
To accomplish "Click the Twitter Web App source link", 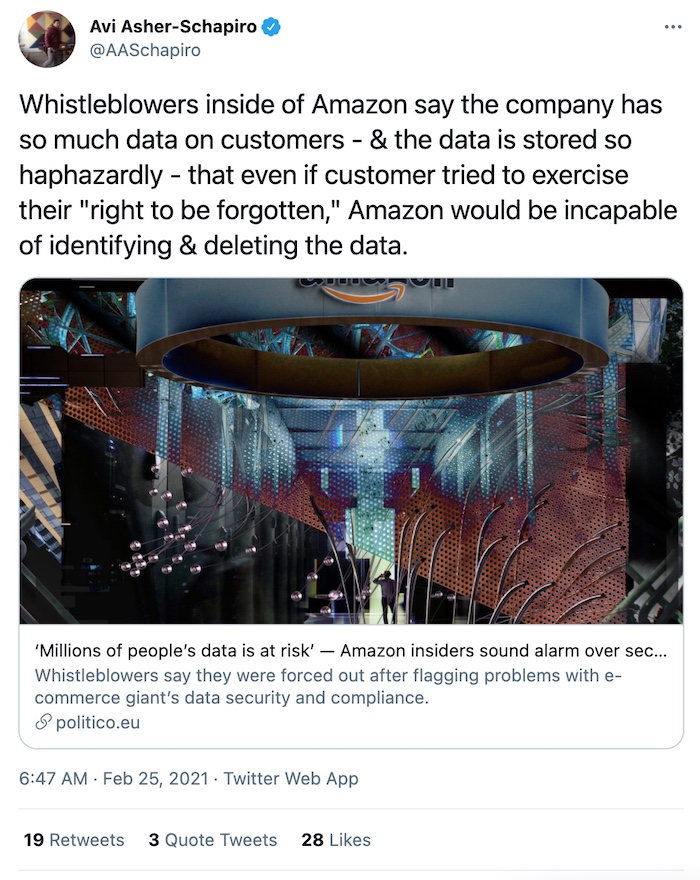I will point(291,778).
